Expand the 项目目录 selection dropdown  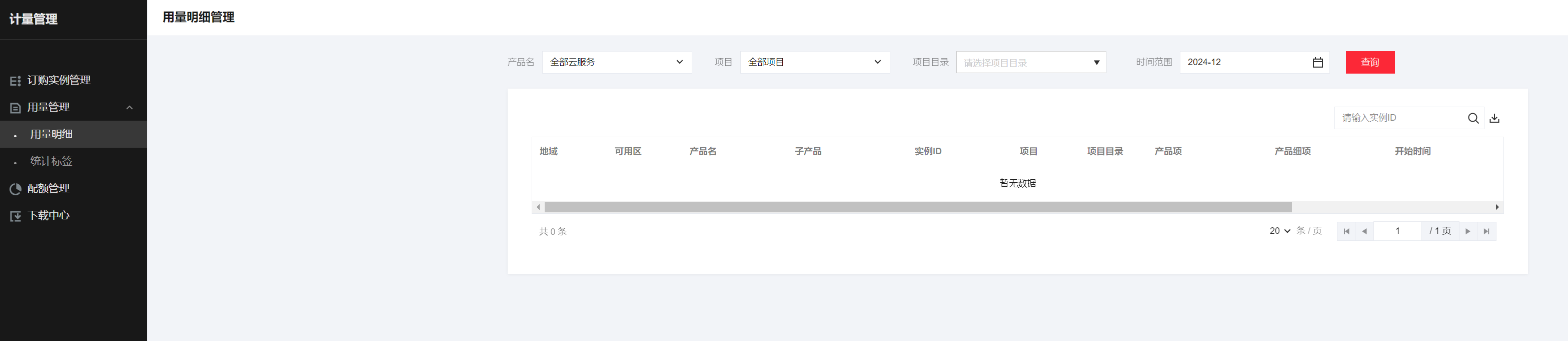click(1030, 63)
